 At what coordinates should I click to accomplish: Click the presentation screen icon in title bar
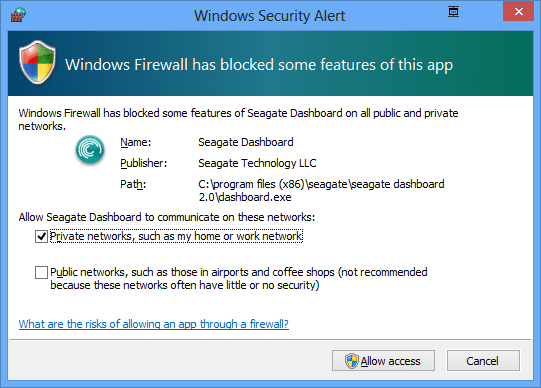coord(453,11)
